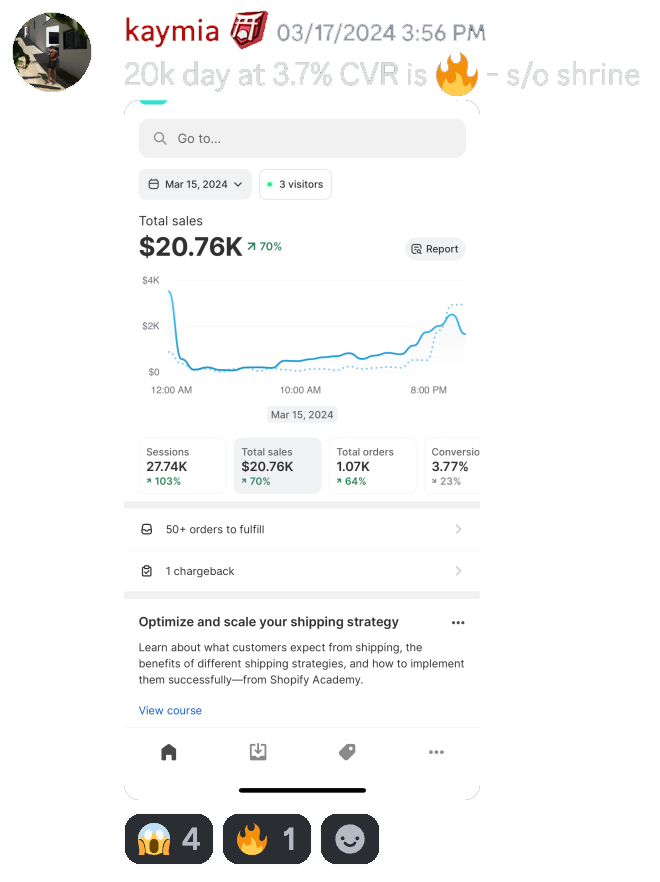Click the Report button
This screenshot has width=660, height=882.
point(435,249)
